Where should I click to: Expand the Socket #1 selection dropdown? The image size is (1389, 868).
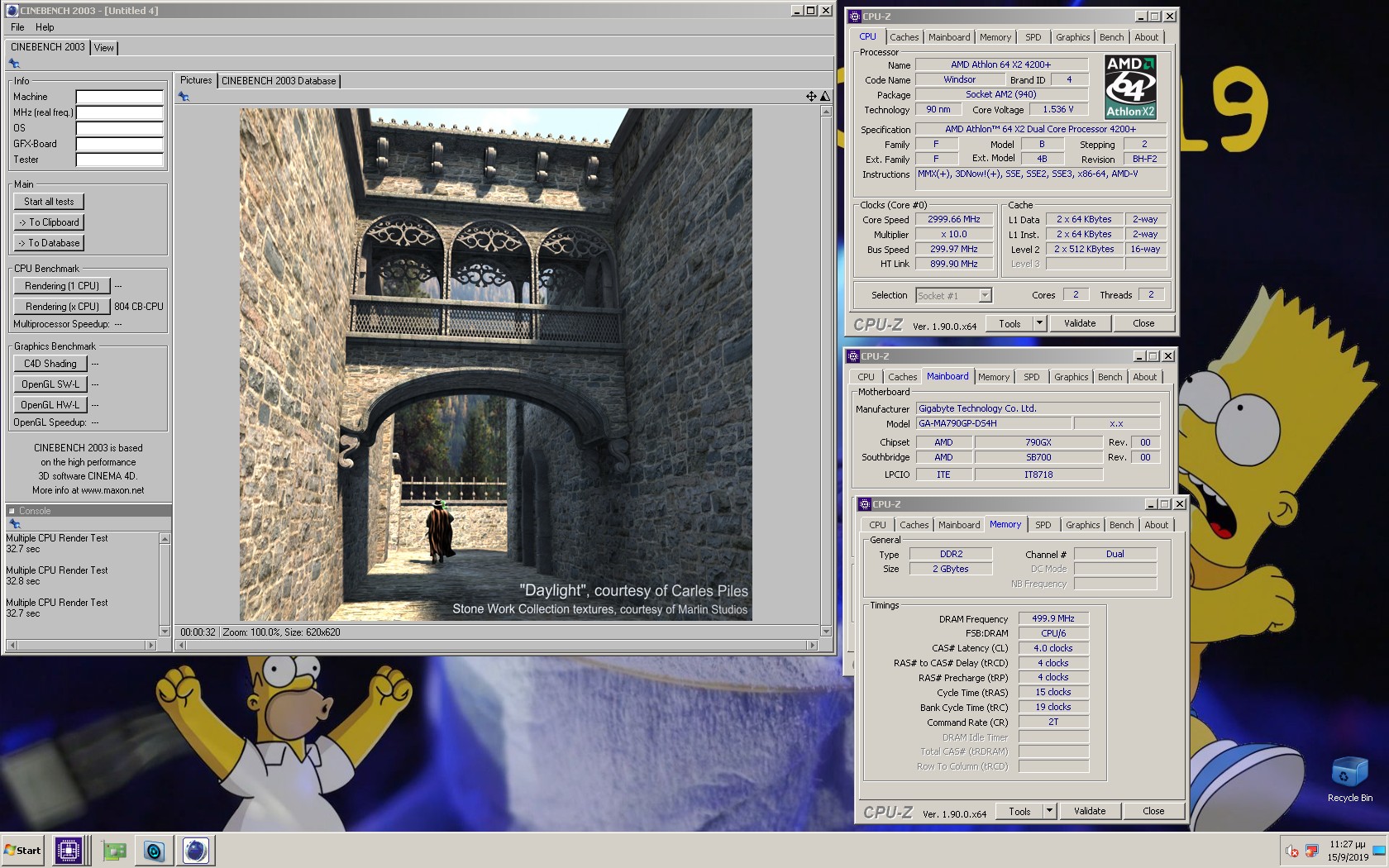984,295
